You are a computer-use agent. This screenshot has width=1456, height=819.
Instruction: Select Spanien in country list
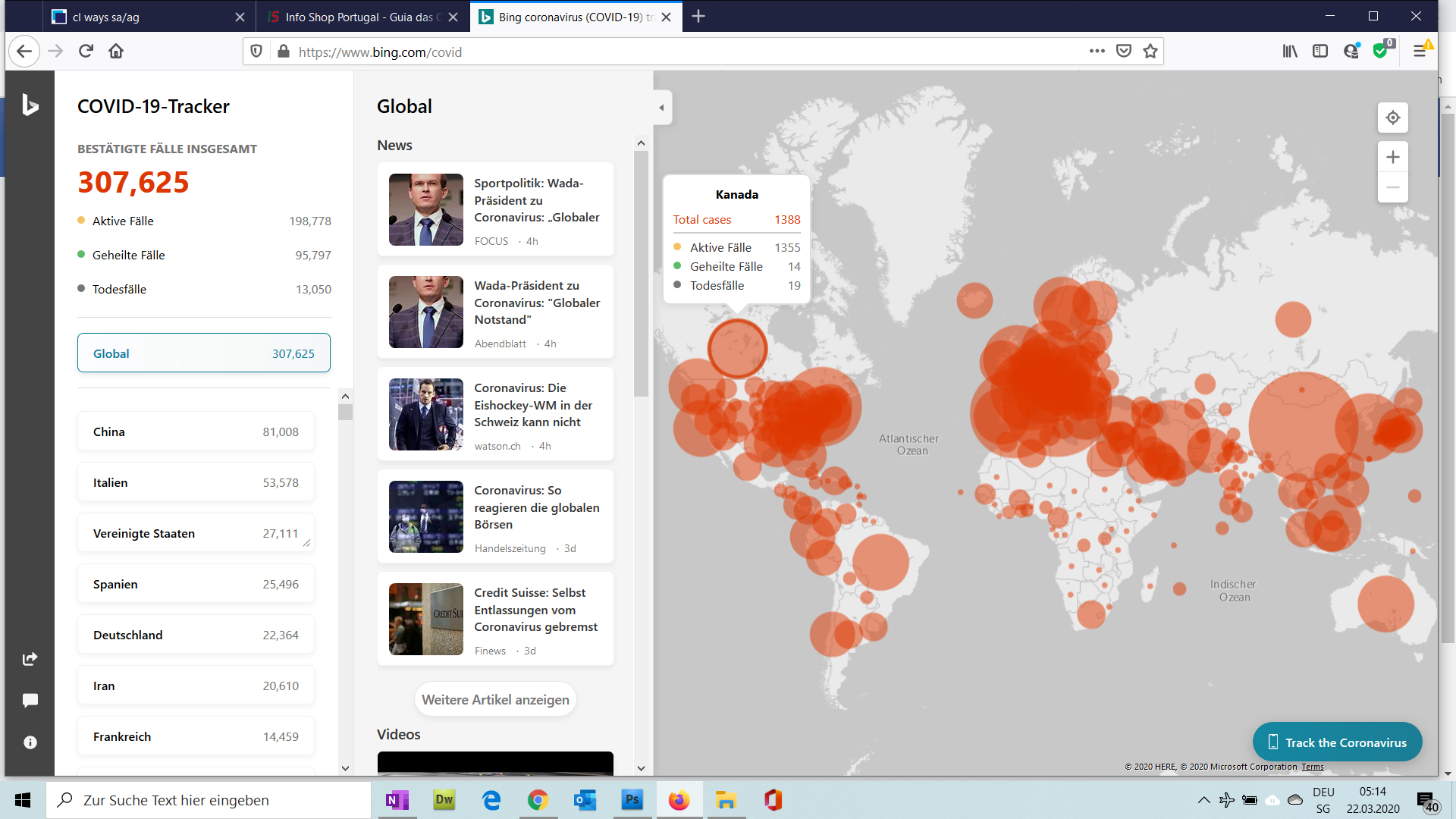196,584
